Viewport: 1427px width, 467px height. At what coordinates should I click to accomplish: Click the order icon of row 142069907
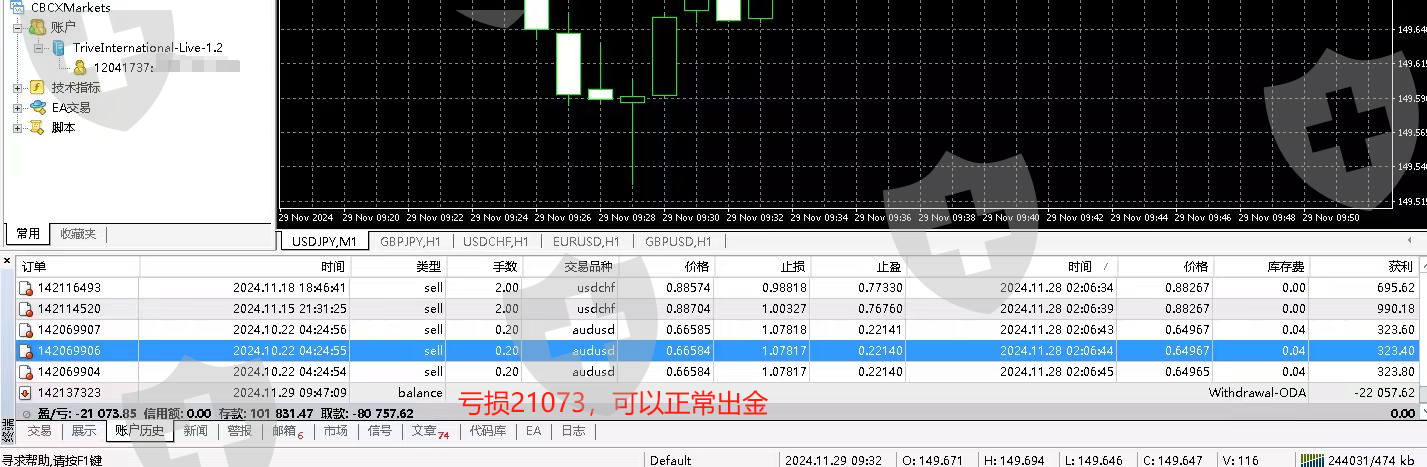[x=27, y=329]
